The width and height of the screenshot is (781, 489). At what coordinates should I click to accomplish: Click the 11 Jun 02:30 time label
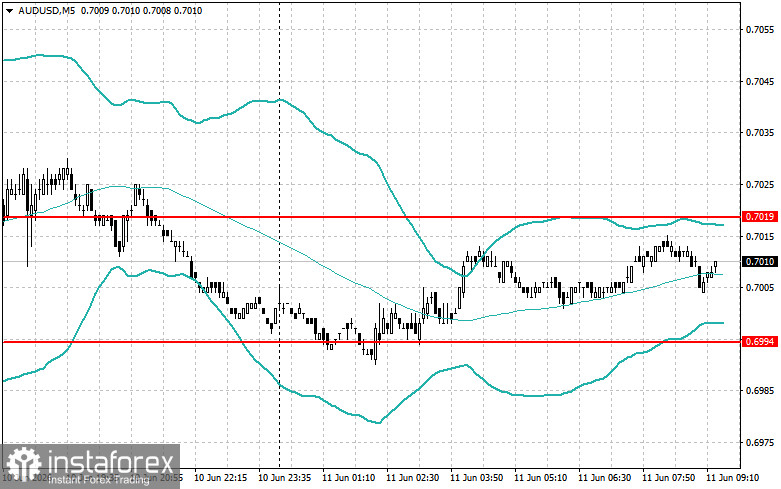412,478
